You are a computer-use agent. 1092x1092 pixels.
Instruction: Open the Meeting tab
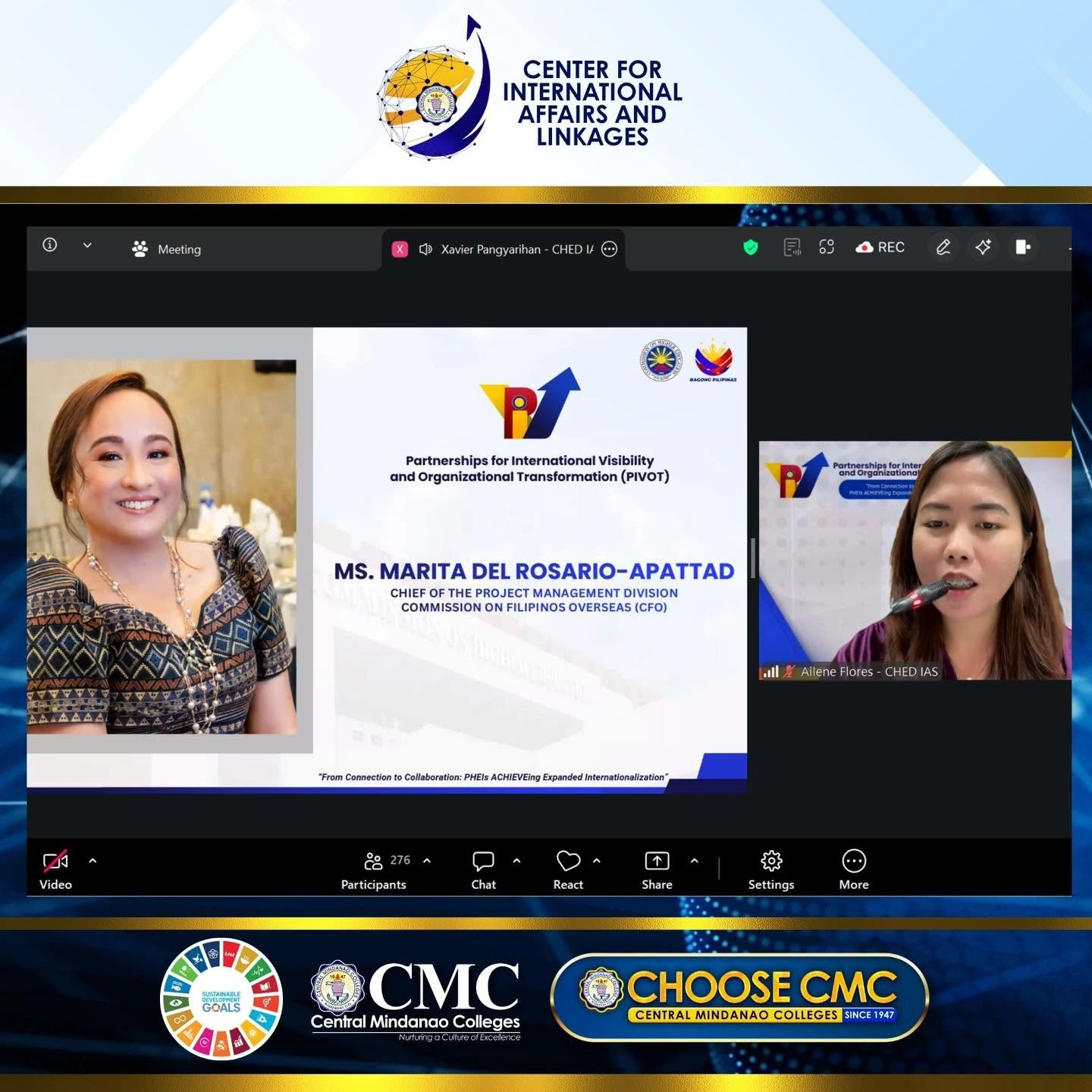(166, 249)
